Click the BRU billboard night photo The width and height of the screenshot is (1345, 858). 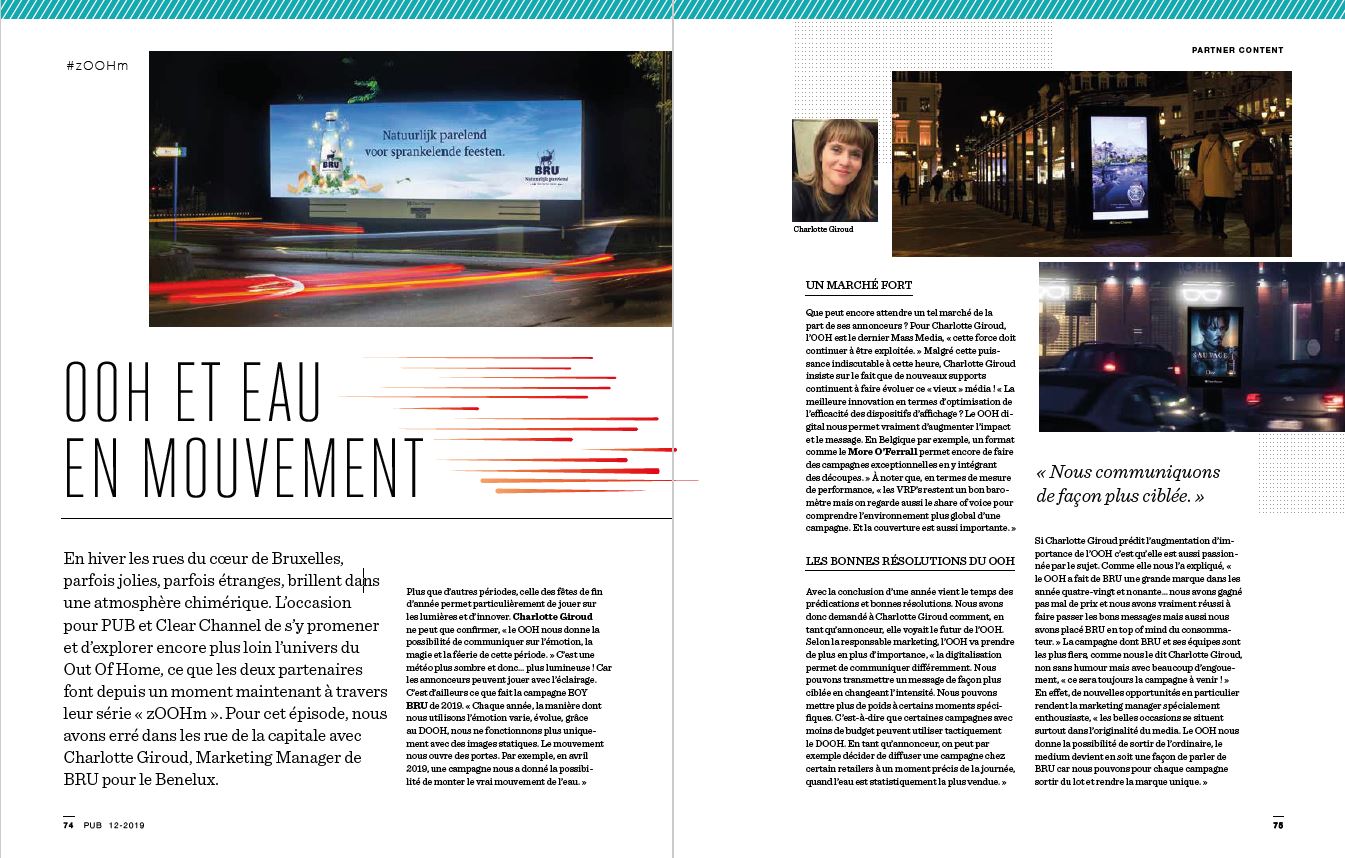[410, 189]
